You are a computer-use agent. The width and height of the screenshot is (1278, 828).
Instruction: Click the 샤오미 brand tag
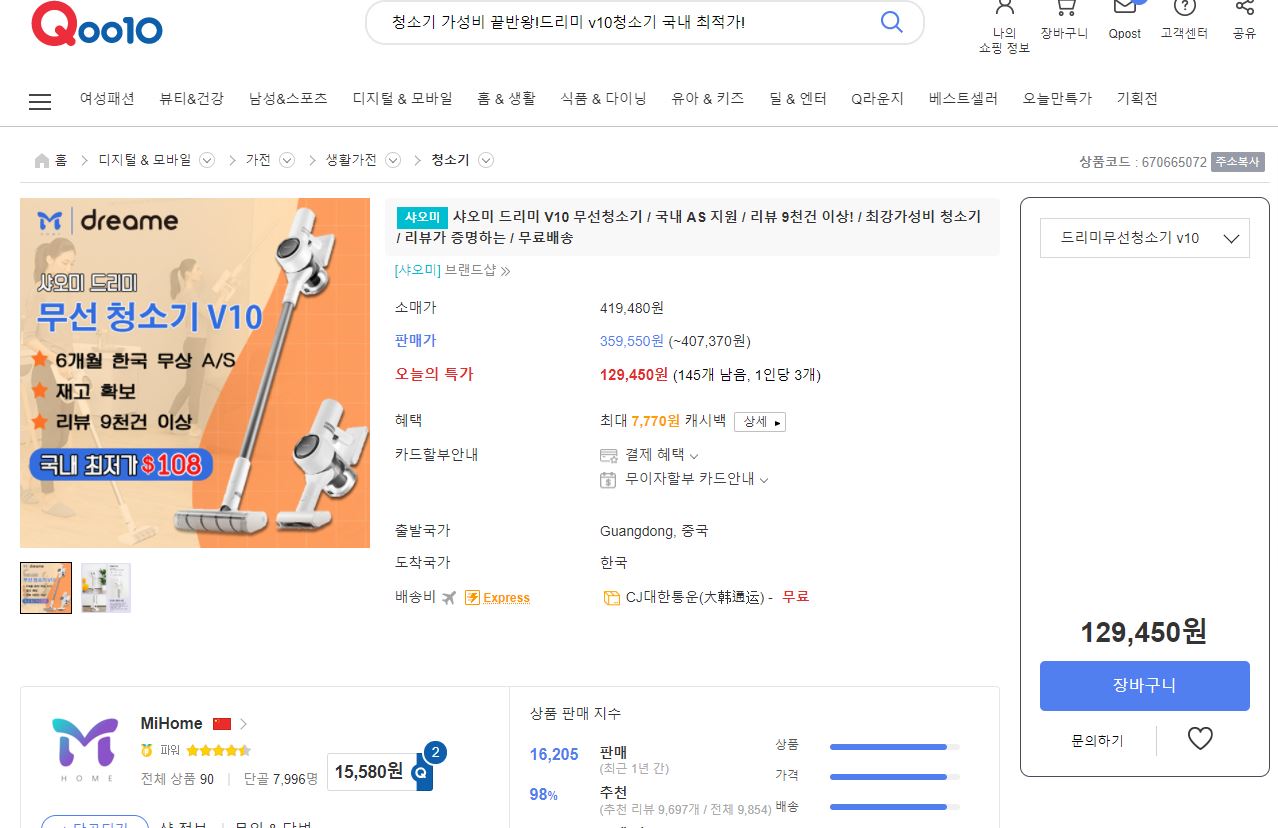click(421, 217)
